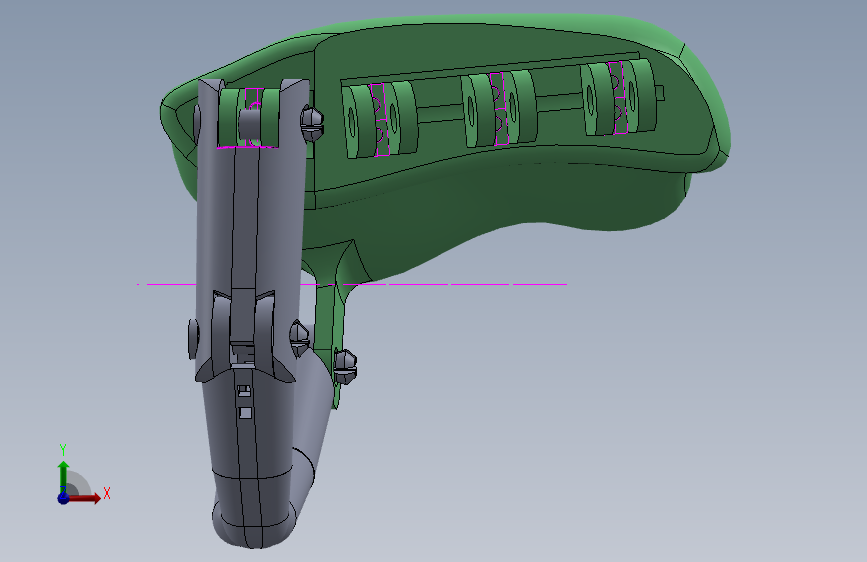
Task: Pick the screw head near the post's top right
Action: 312,123
